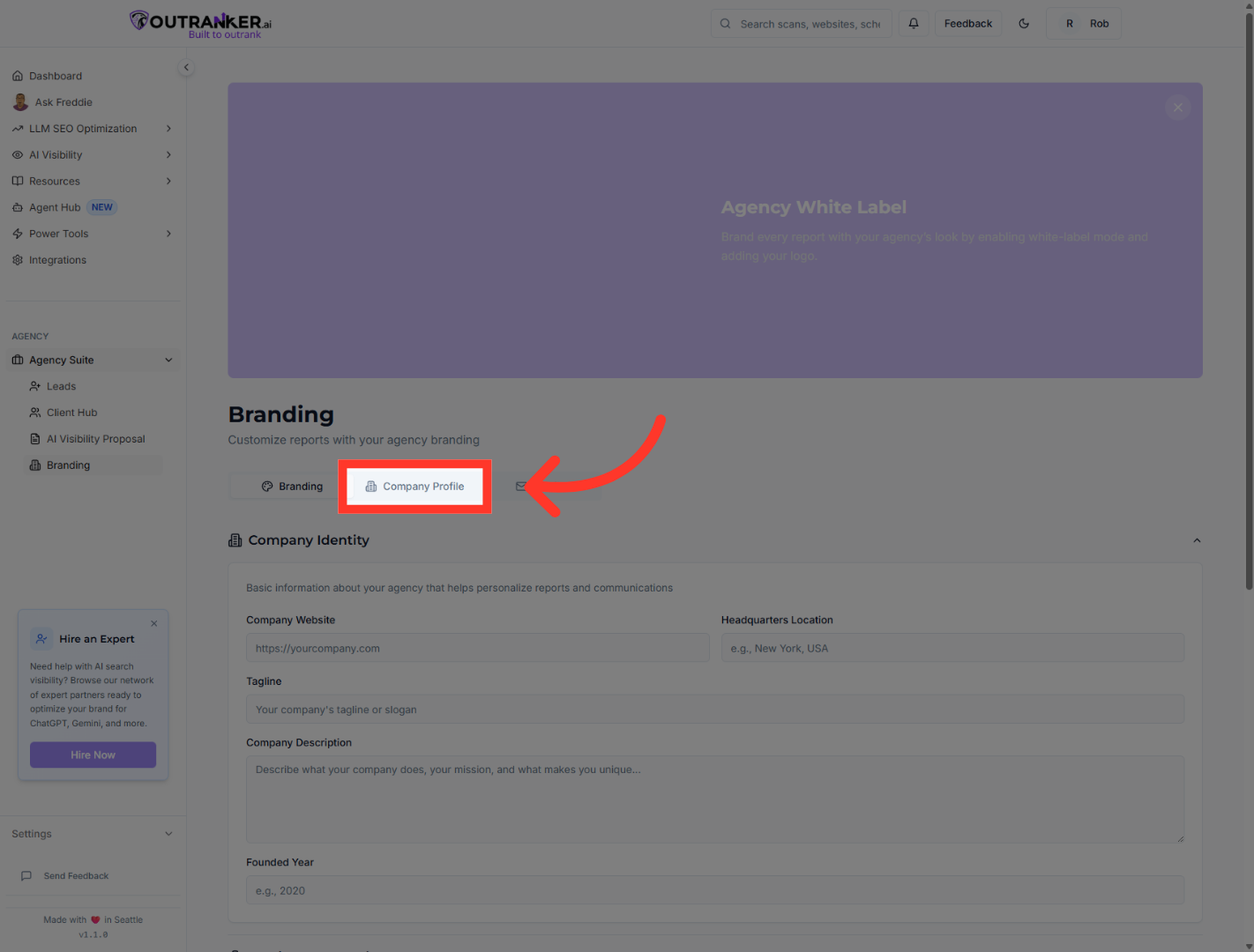Click the Hire Now button
Image resolution: width=1254 pixels, height=952 pixels.
tap(93, 755)
